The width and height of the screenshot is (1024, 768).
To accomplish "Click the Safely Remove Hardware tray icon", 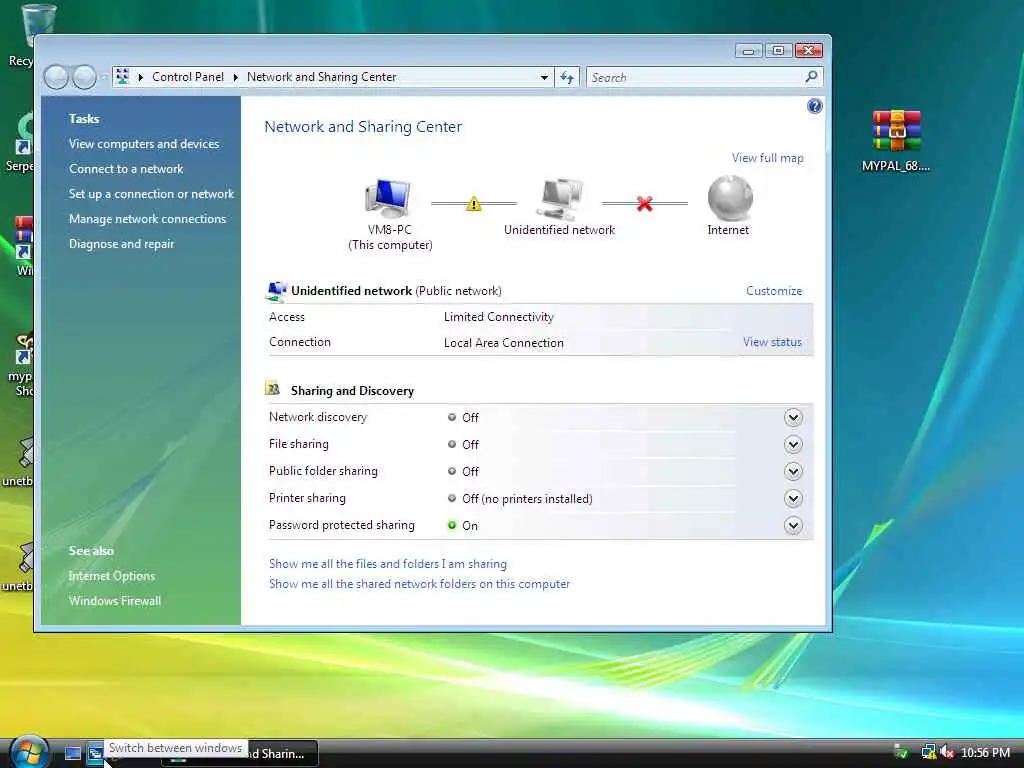I will click(x=901, y=752).
